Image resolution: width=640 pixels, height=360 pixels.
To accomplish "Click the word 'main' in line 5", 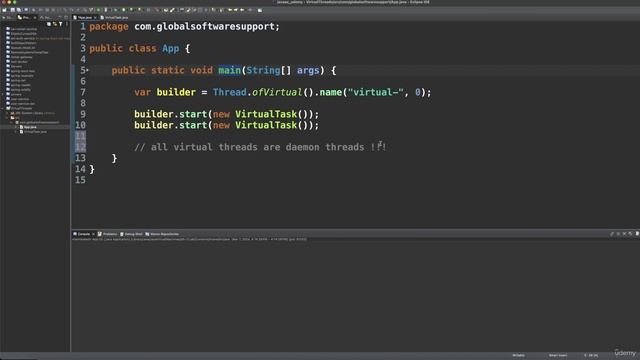I will pyautogui.click(x=229, y=70).
